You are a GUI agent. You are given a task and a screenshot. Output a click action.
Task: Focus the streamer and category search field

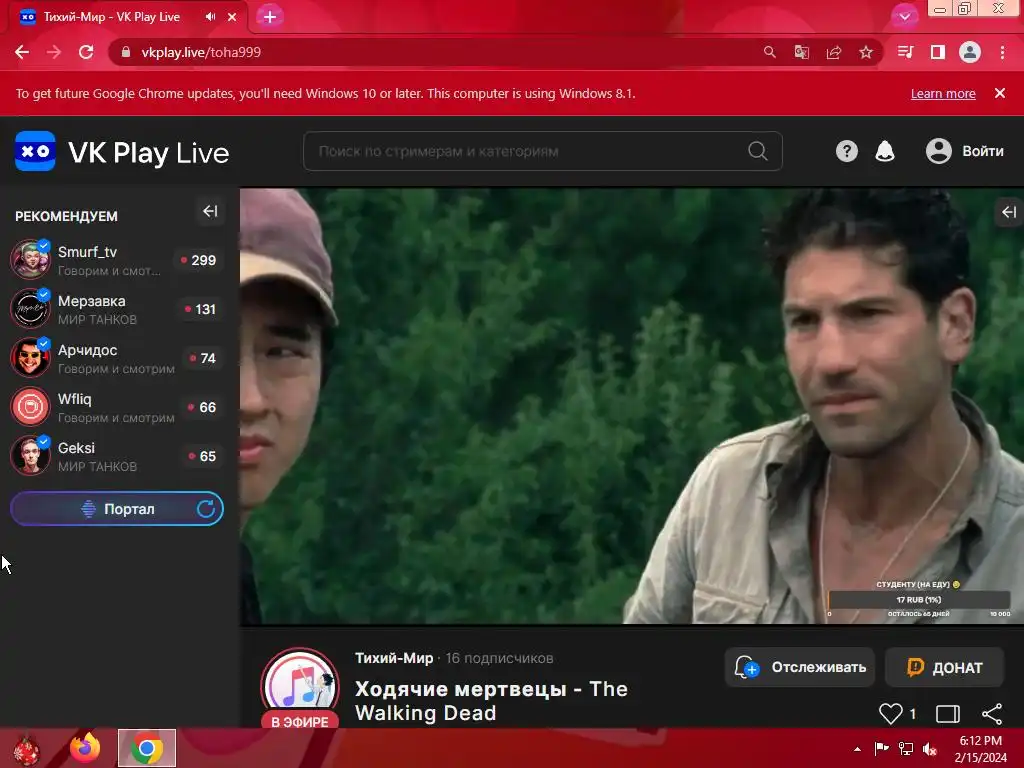[x=543, y=151]
